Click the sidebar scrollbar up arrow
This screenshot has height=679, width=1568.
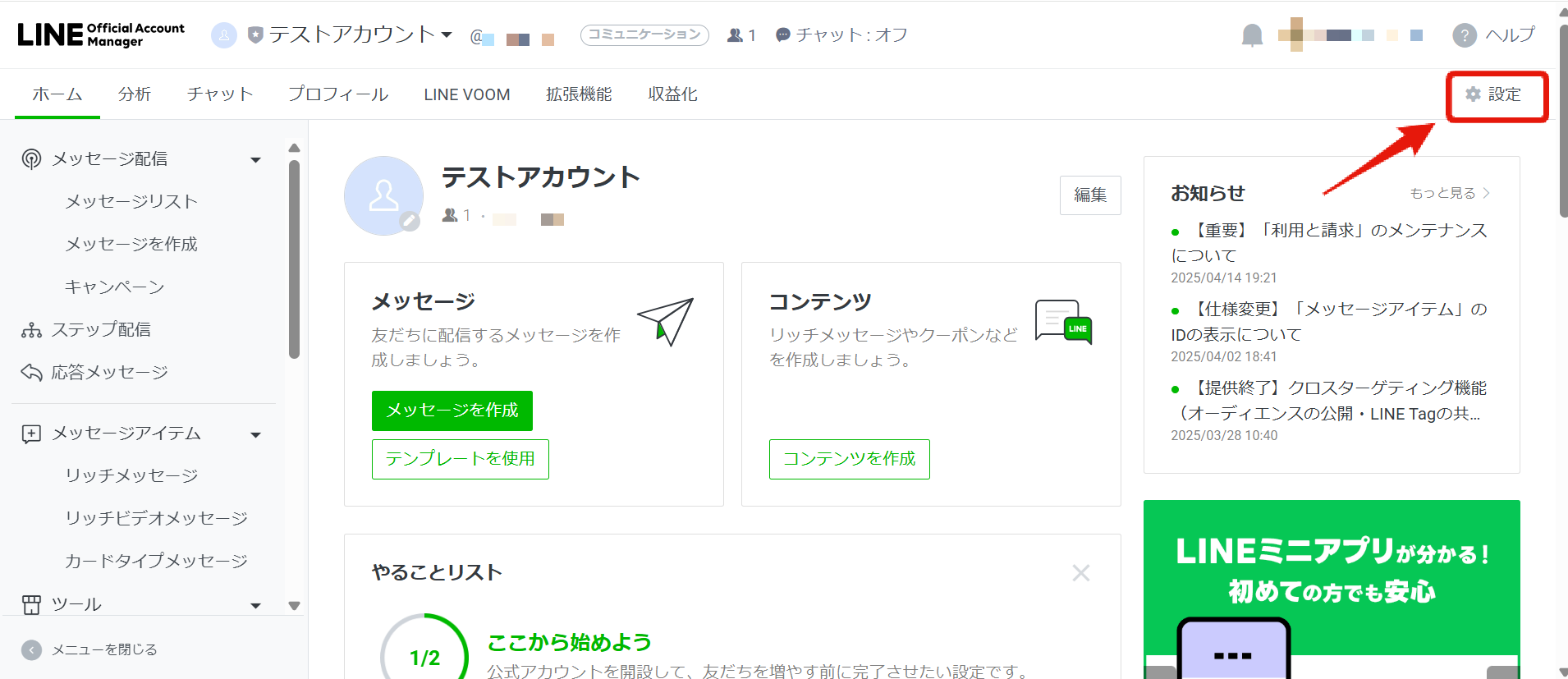click(294, 148)
